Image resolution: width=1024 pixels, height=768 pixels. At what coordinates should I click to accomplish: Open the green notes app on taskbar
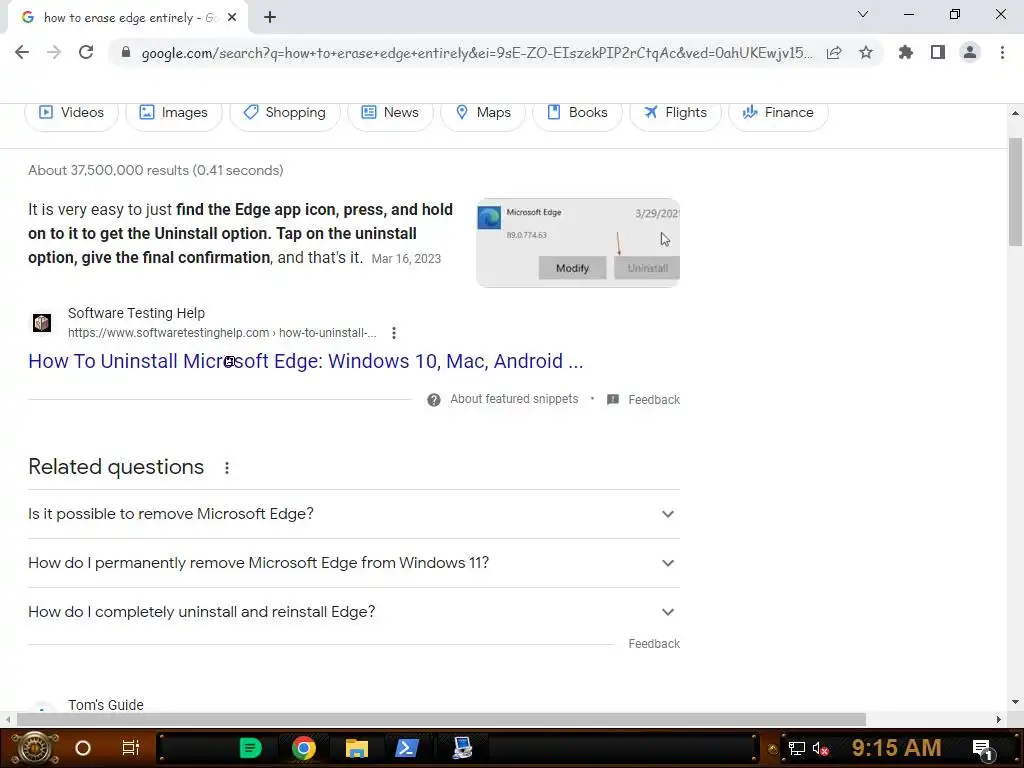[250, 748]
